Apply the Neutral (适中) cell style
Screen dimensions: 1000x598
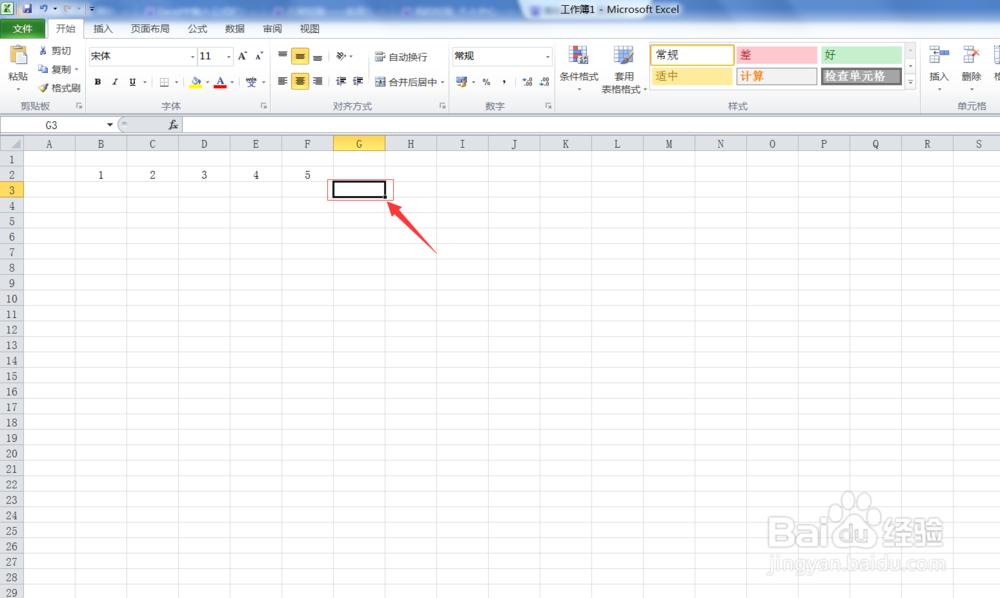point(692,77)
